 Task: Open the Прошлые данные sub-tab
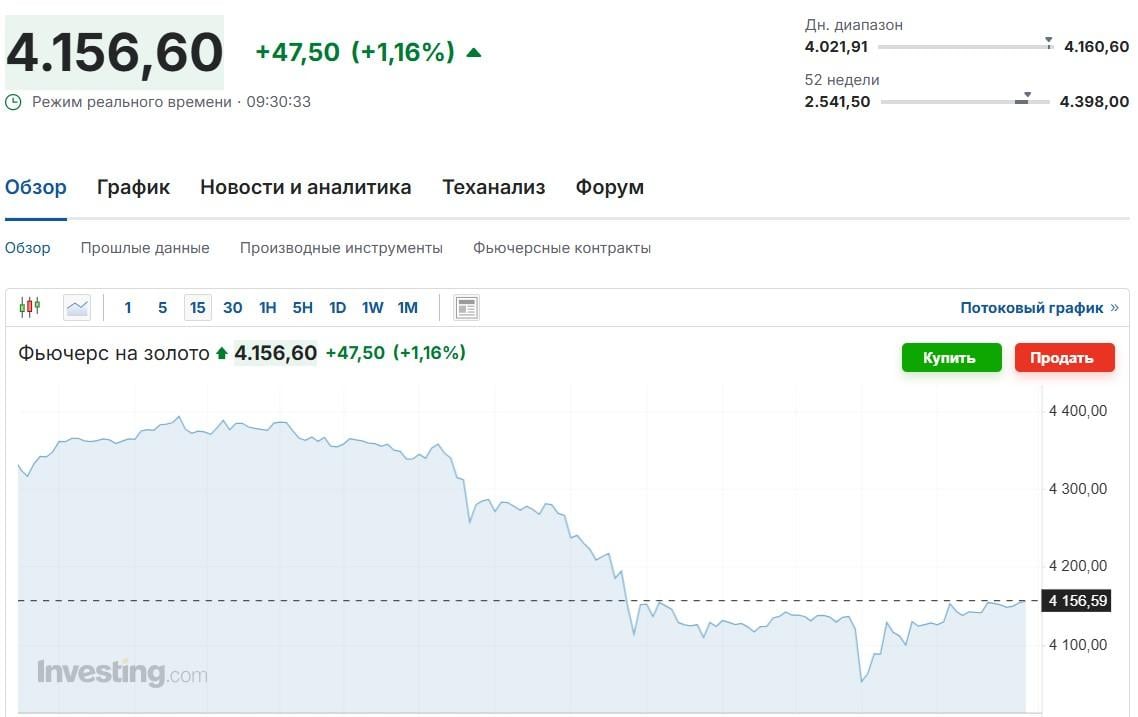tap(145, 247)
